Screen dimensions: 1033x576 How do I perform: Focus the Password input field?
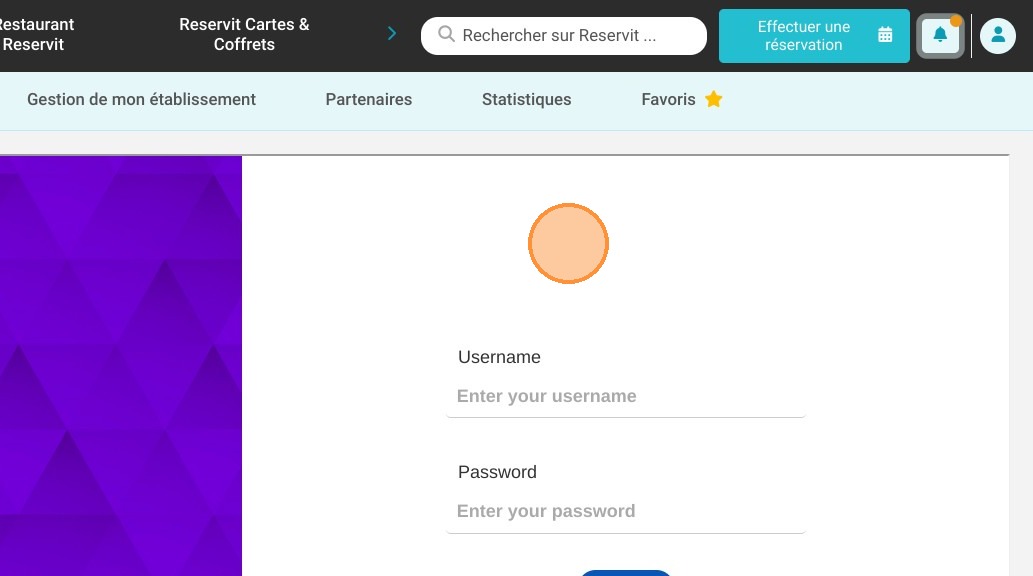click(625, 511)
